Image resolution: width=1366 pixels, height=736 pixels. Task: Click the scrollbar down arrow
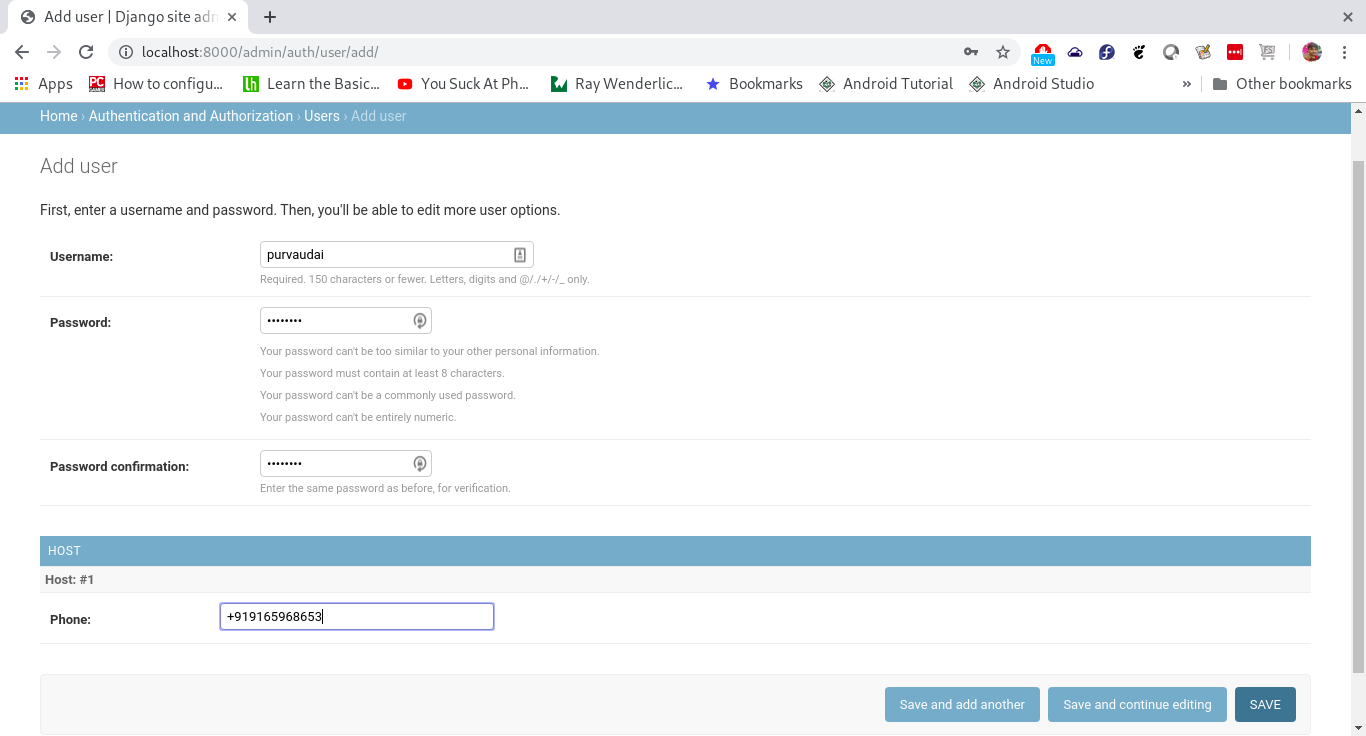(1357, 727)
